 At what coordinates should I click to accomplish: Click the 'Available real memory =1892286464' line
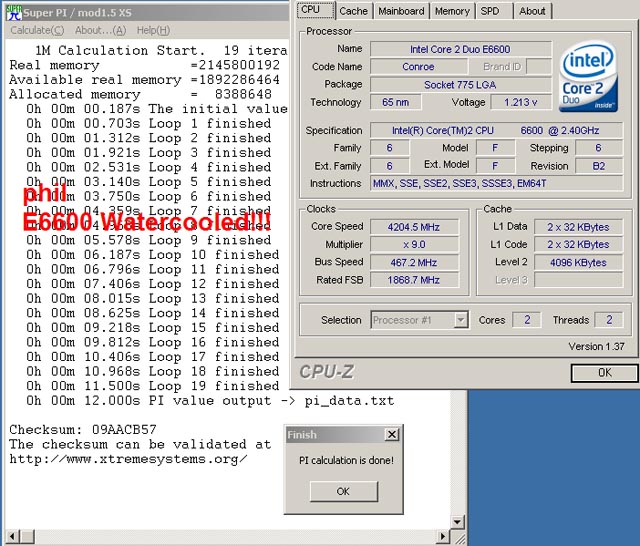click(144, 80)
